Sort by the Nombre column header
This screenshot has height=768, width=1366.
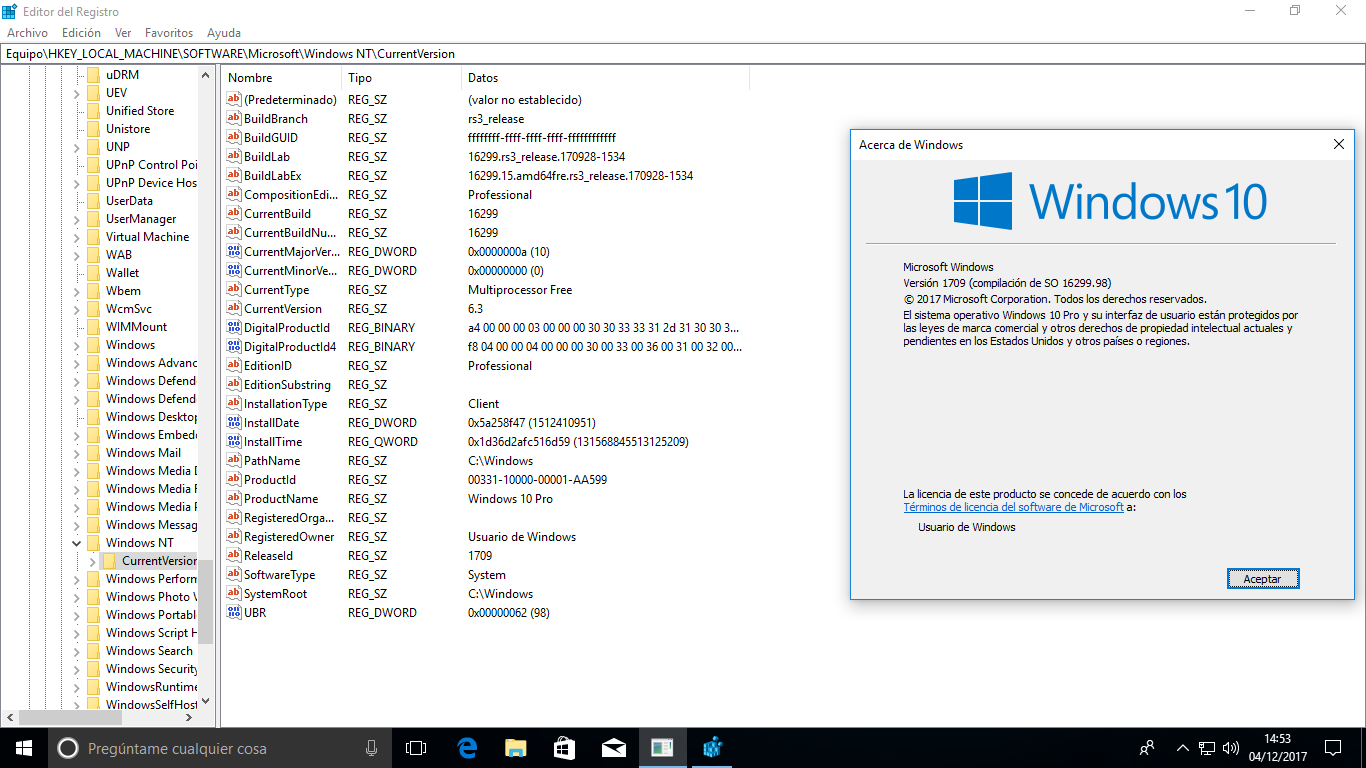pyautogui.click(x=282, y=78)
